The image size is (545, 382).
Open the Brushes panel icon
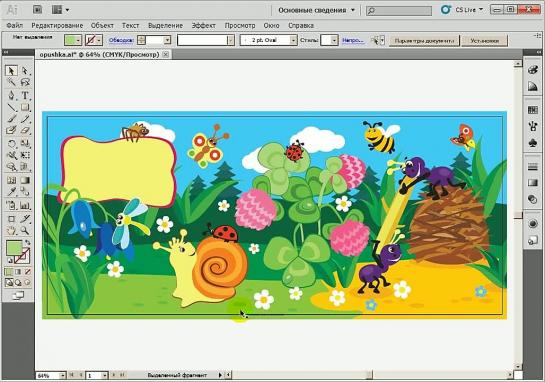(533, 126)
